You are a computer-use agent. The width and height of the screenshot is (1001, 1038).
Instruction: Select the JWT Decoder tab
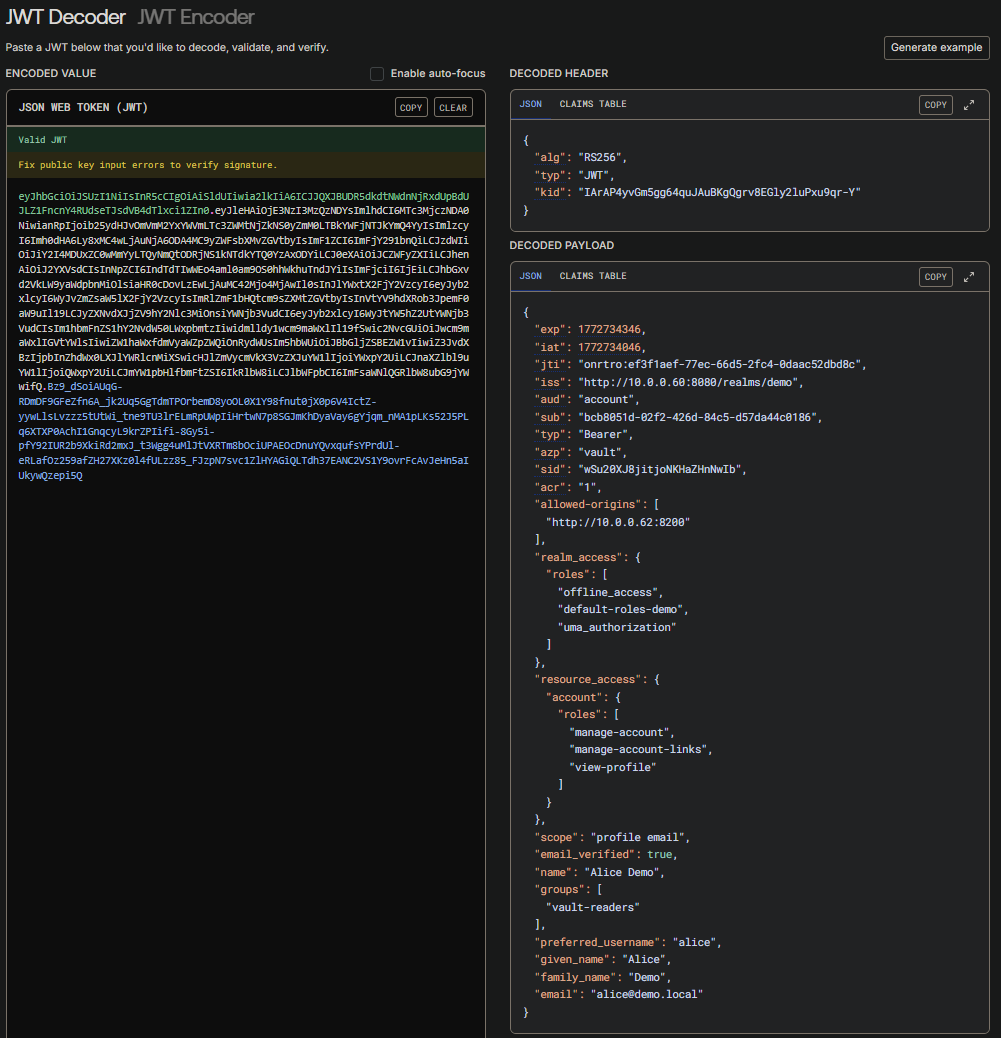click(66, 17)
